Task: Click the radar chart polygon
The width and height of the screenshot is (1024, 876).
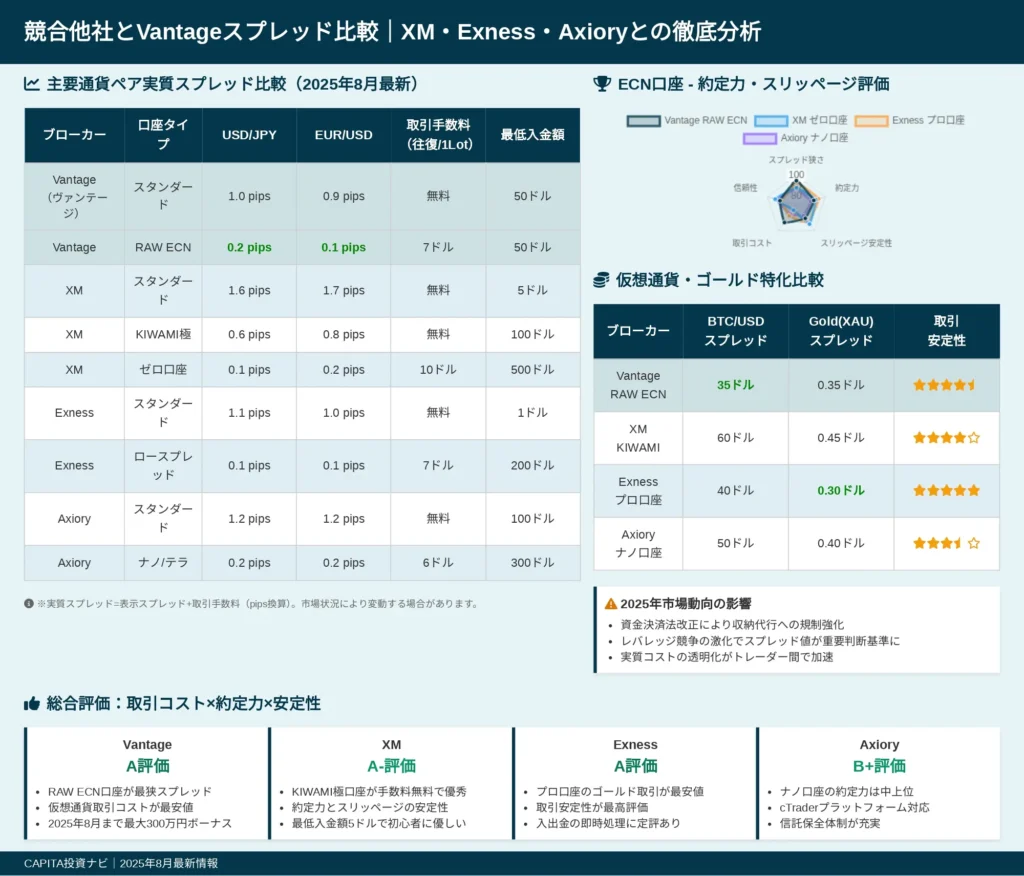Action: point(796,204)
